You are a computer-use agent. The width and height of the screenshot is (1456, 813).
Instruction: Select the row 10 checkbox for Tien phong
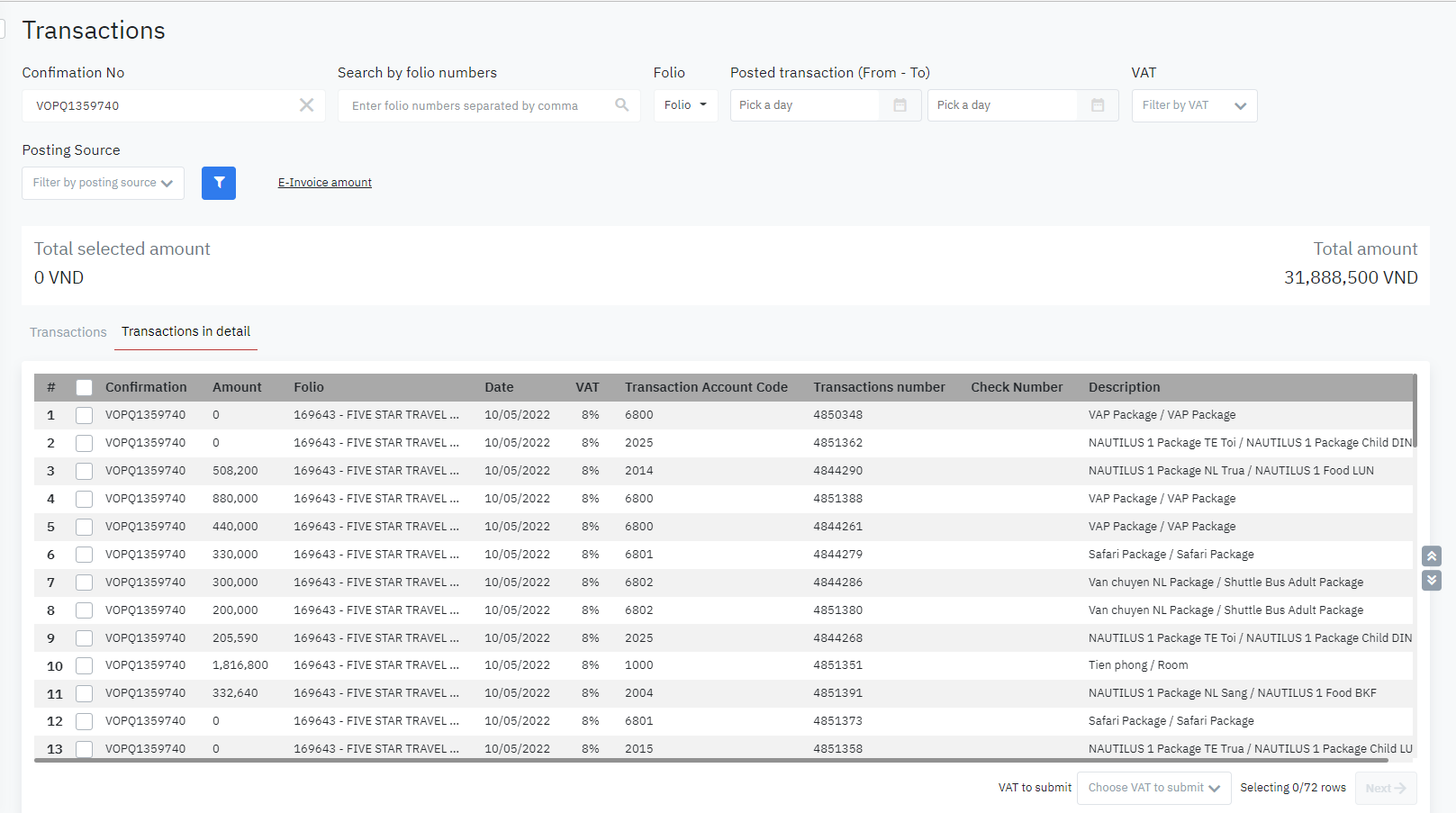pos(85,665)
